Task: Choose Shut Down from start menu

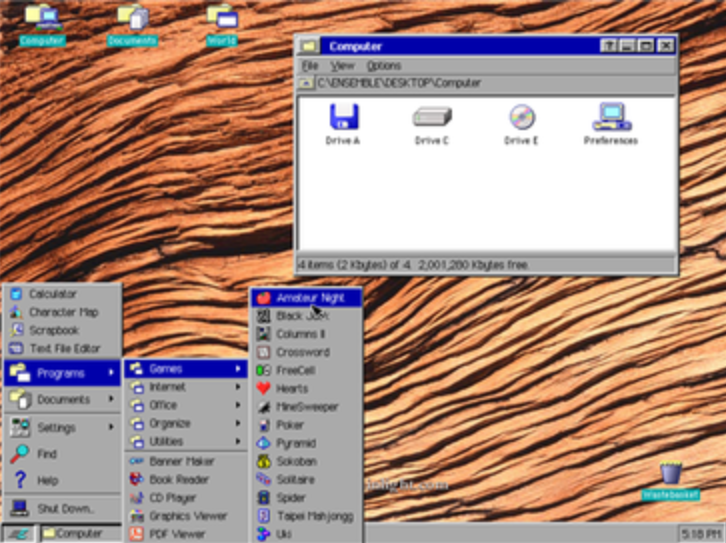Action: (63, 508)
